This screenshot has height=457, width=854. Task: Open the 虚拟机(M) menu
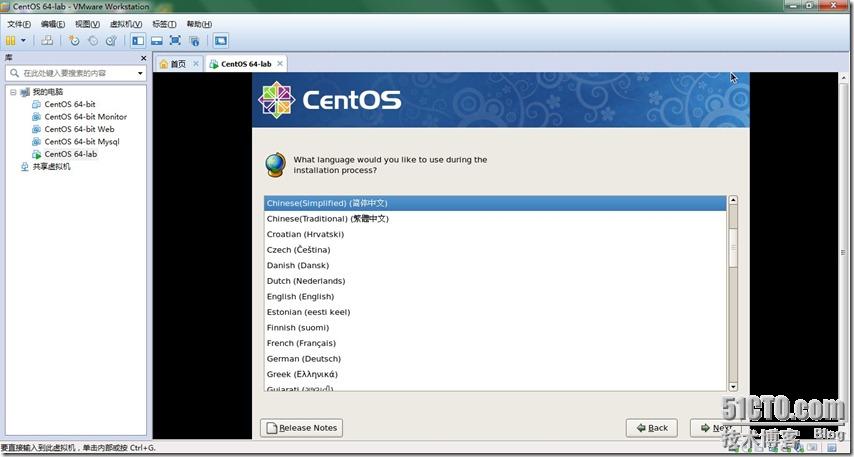[x=126, y=24]
